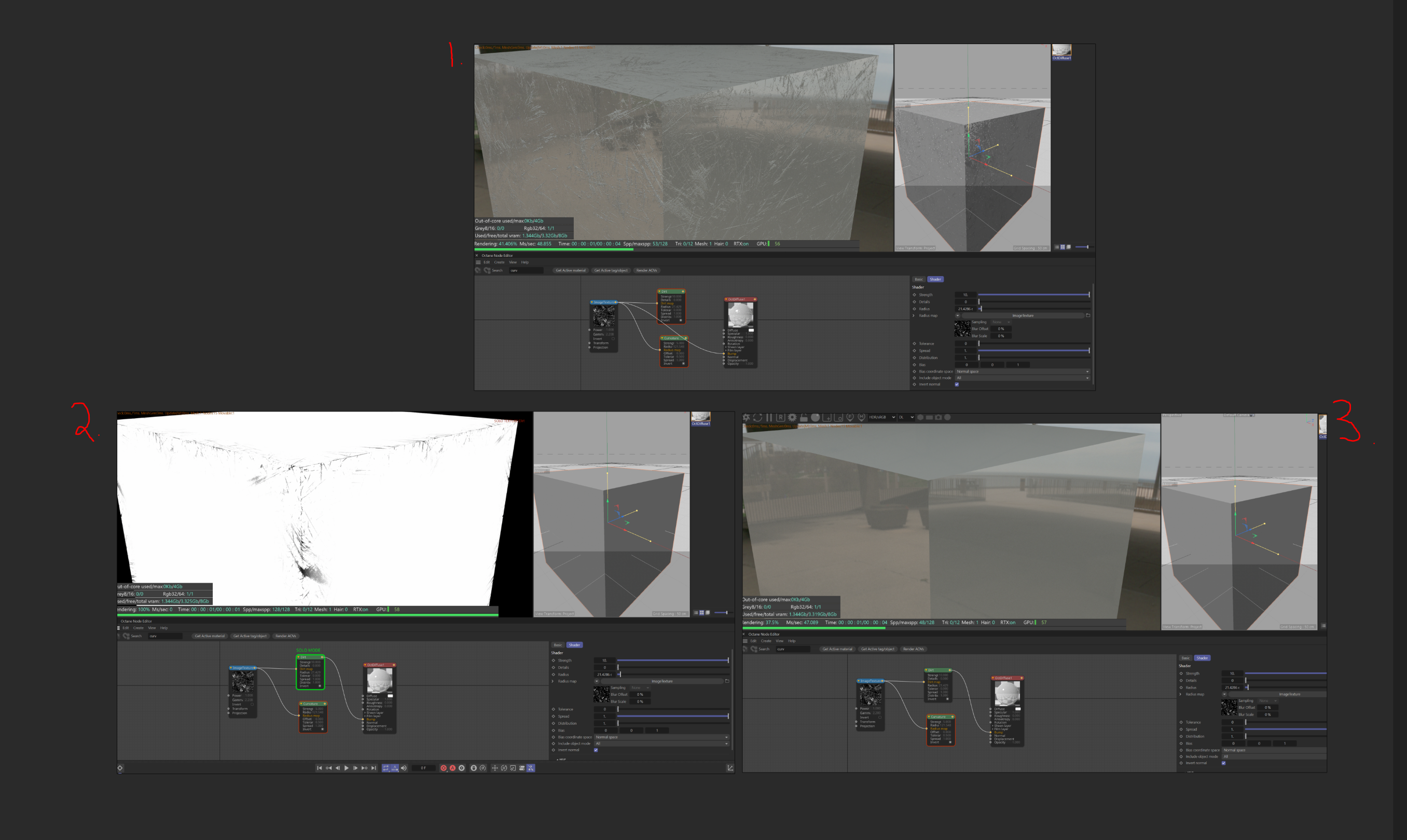This screenshot has height=840, width=1407.
Task: Open Create menu in the topmost node editor
Action: (x=499, y=262)
